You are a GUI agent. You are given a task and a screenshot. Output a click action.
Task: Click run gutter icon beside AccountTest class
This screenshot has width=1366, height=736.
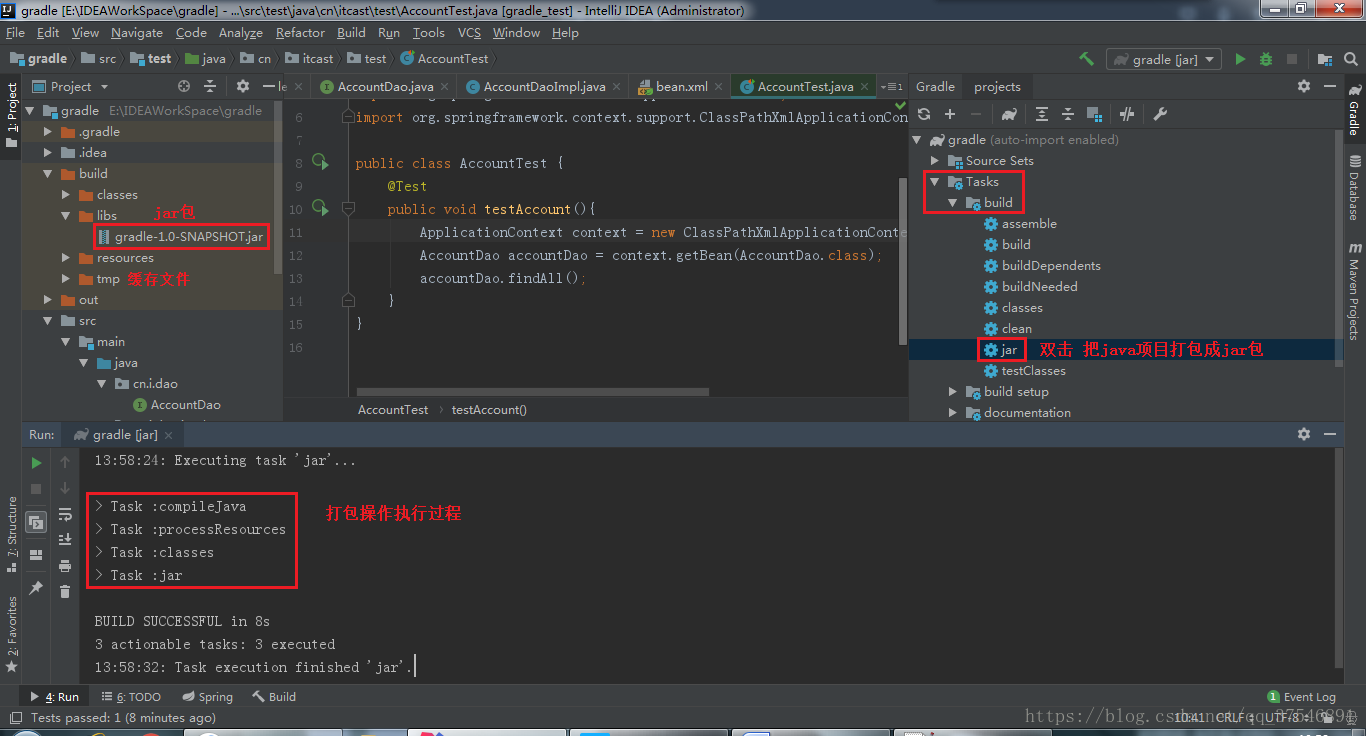click(x=320, y=161)
